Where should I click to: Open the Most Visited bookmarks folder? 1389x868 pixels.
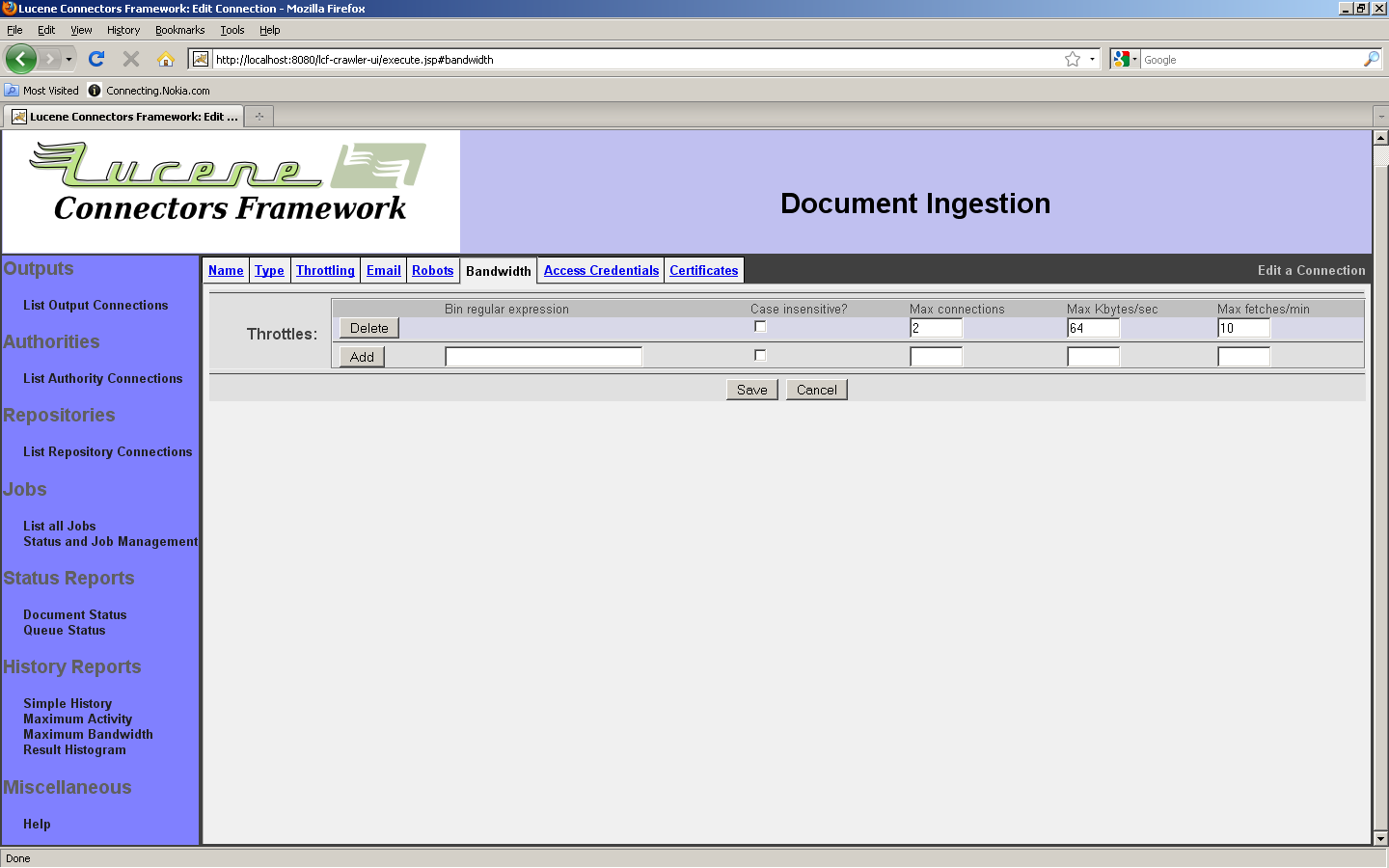(41, 91)
